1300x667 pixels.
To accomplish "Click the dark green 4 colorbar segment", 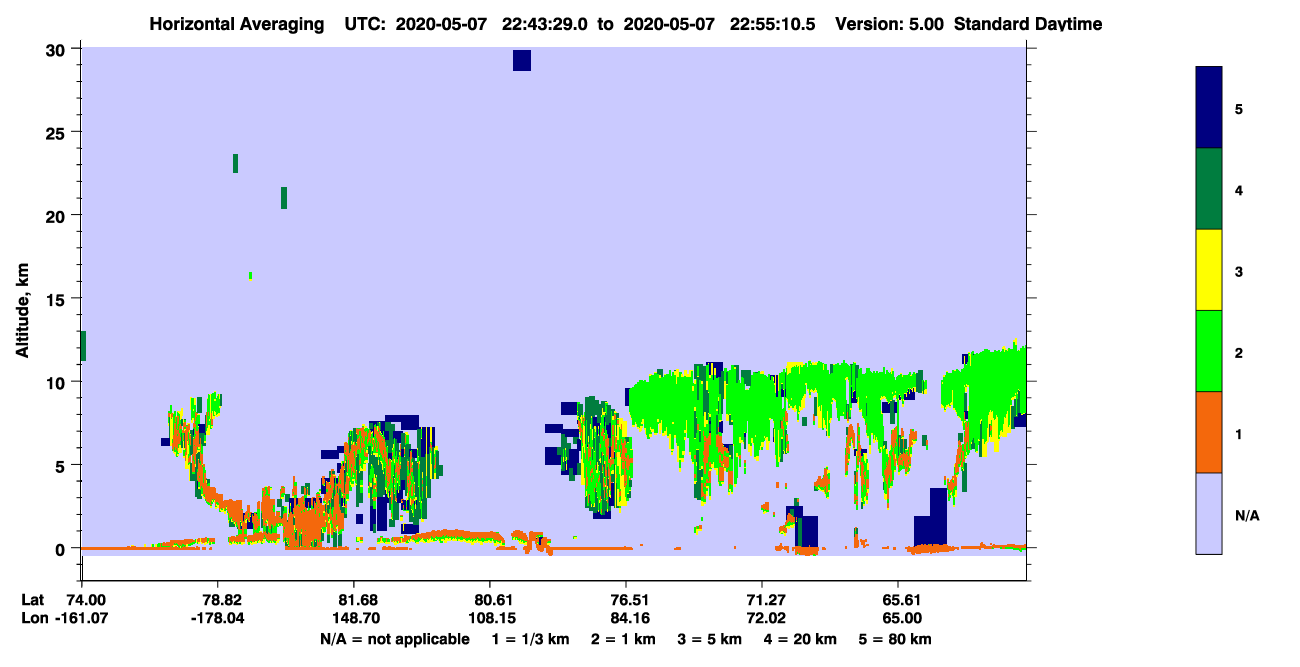I will 1209,189.
